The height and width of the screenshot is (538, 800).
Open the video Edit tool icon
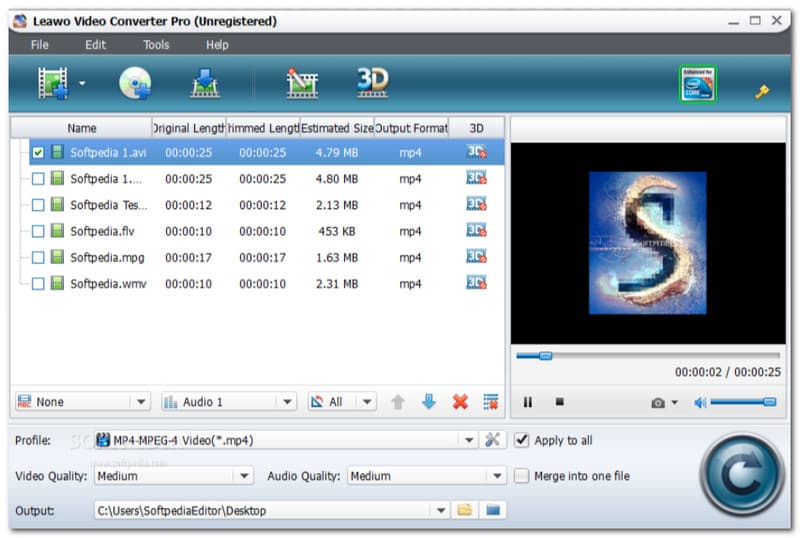coord(302,84)
